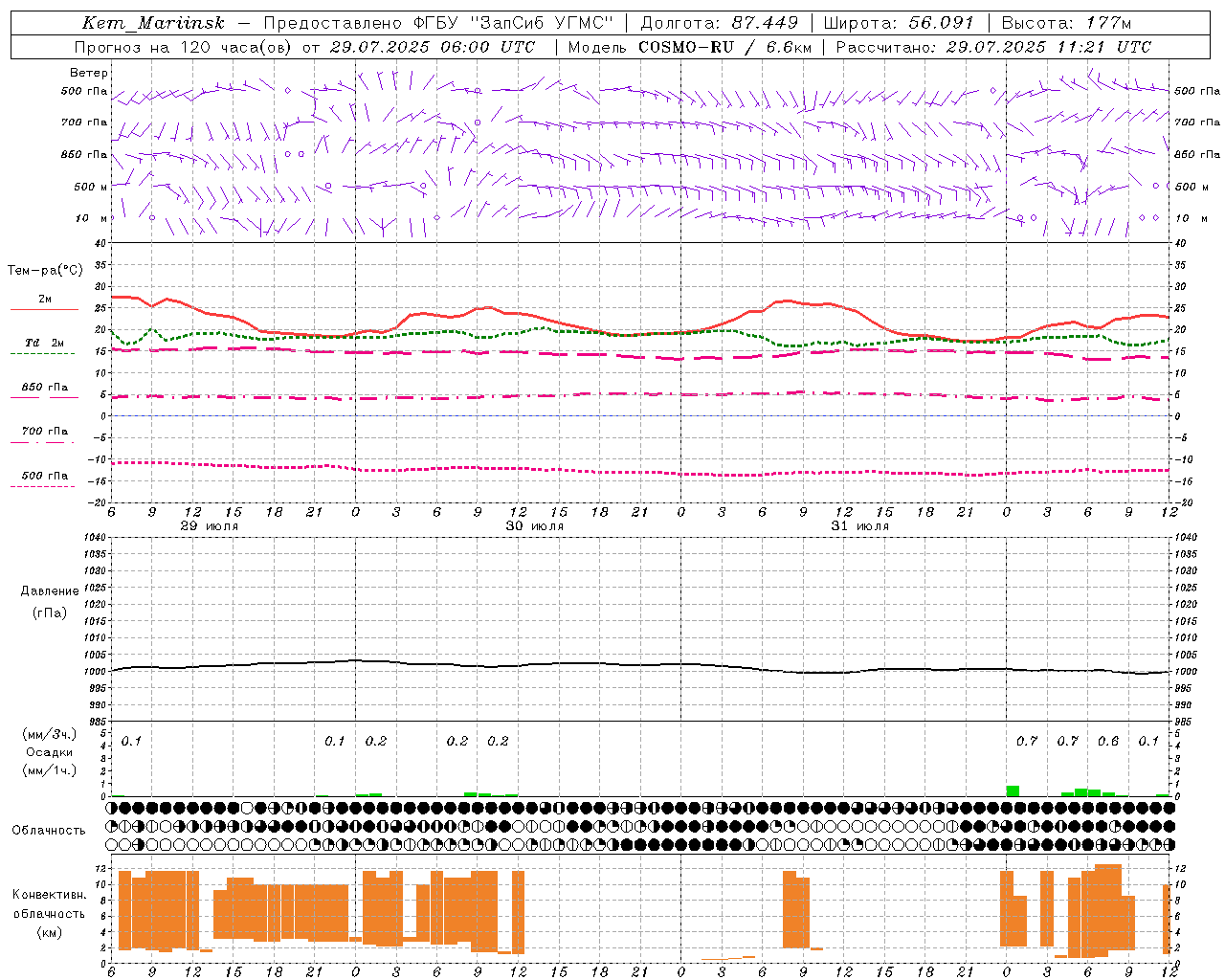The width and height of the screenshot is (1225, 980).
Task: Click the (мм/1ч.) precipitation unit label
Action: tap(50, 770)
